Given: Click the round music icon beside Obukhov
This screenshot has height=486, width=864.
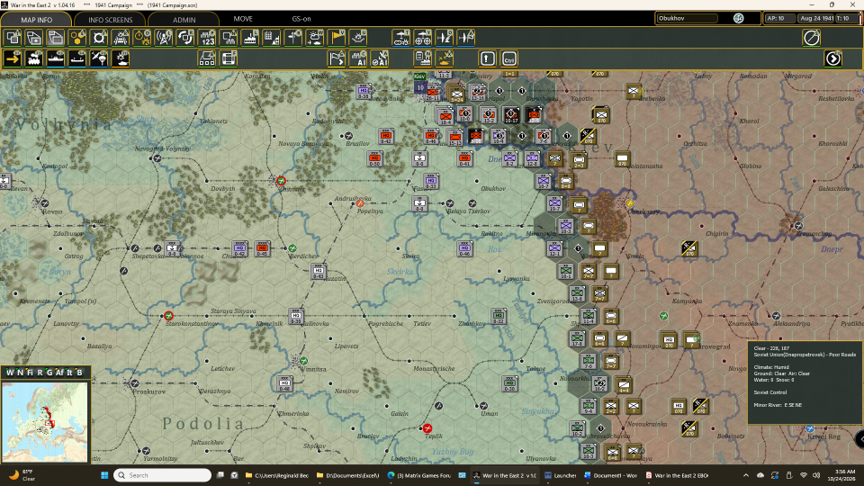Looking at the screenshot, I should coord(738,18).
